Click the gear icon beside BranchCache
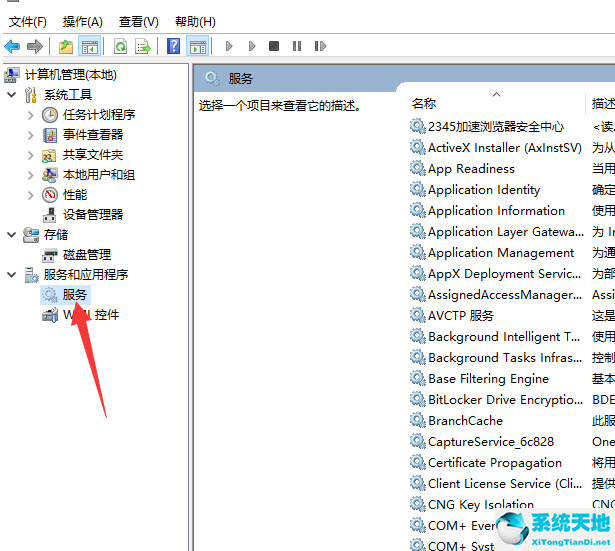This screenshot has height=551, width=615. [417, 420]
